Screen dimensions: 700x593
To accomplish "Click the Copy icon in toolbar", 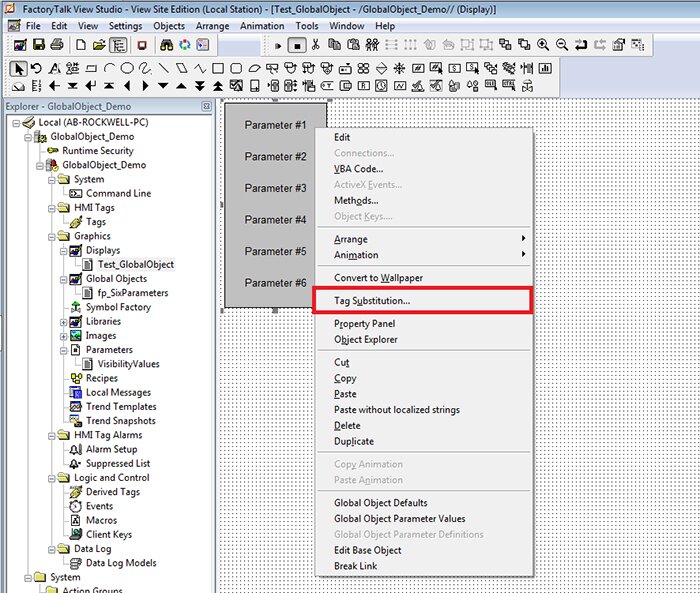I will (334, 45).
